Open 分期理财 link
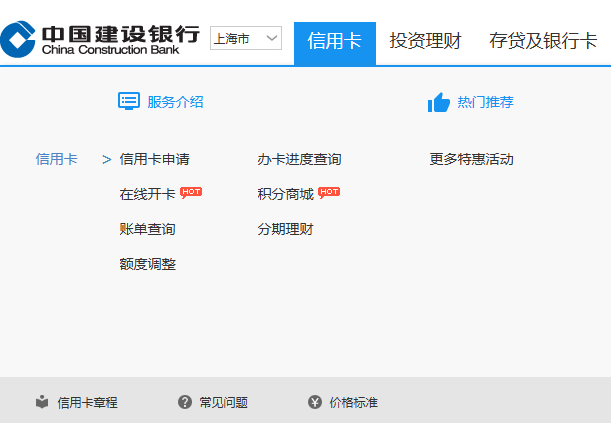The height and width of the screenshot is (423, 611). tap(285, 229)
